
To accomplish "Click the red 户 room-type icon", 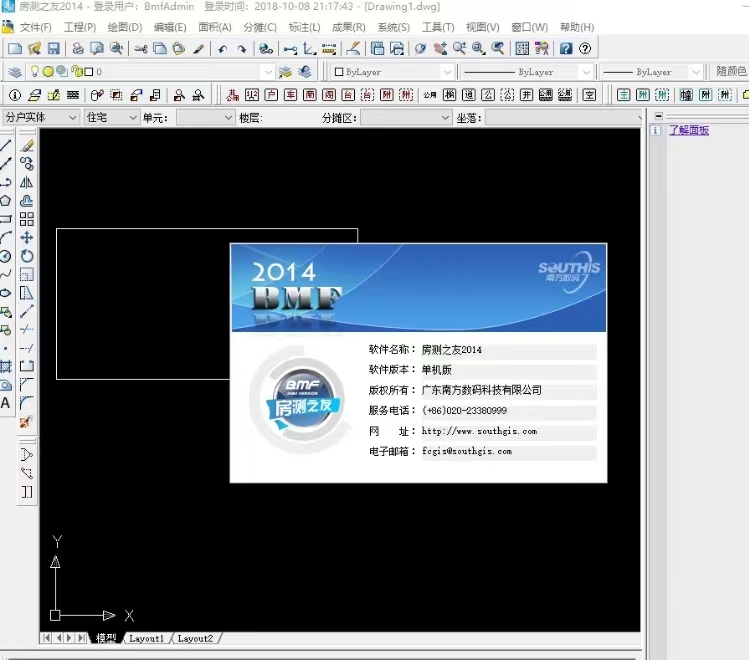I will click(271, 95).
